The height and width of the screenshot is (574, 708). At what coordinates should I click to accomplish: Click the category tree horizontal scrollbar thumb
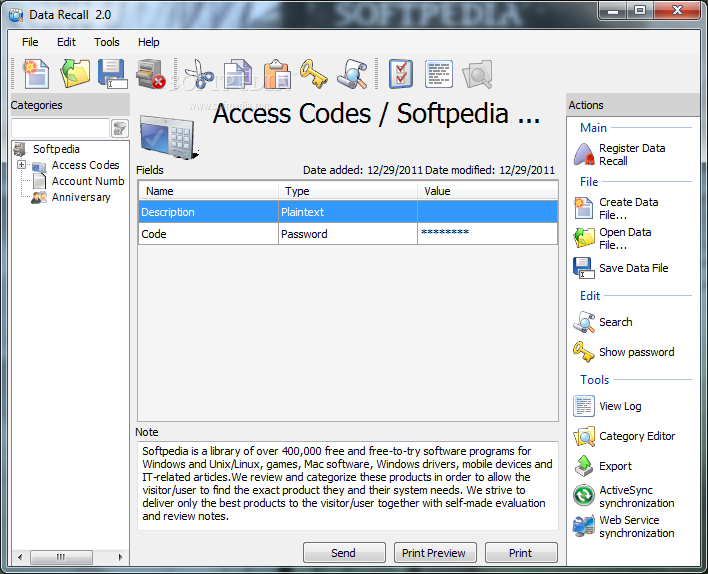coord(61,557)
